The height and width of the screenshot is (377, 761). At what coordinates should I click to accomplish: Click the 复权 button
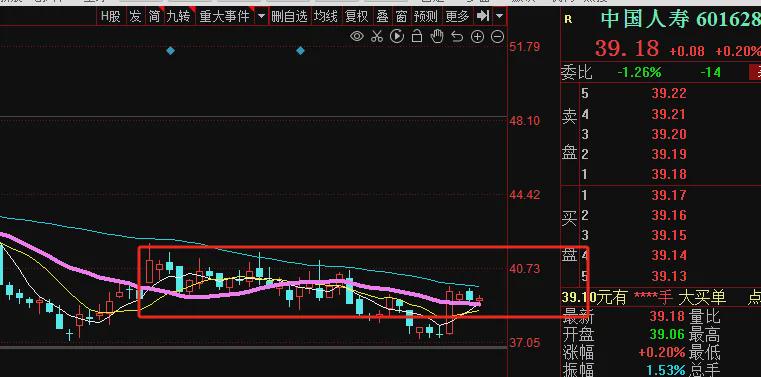357,16
